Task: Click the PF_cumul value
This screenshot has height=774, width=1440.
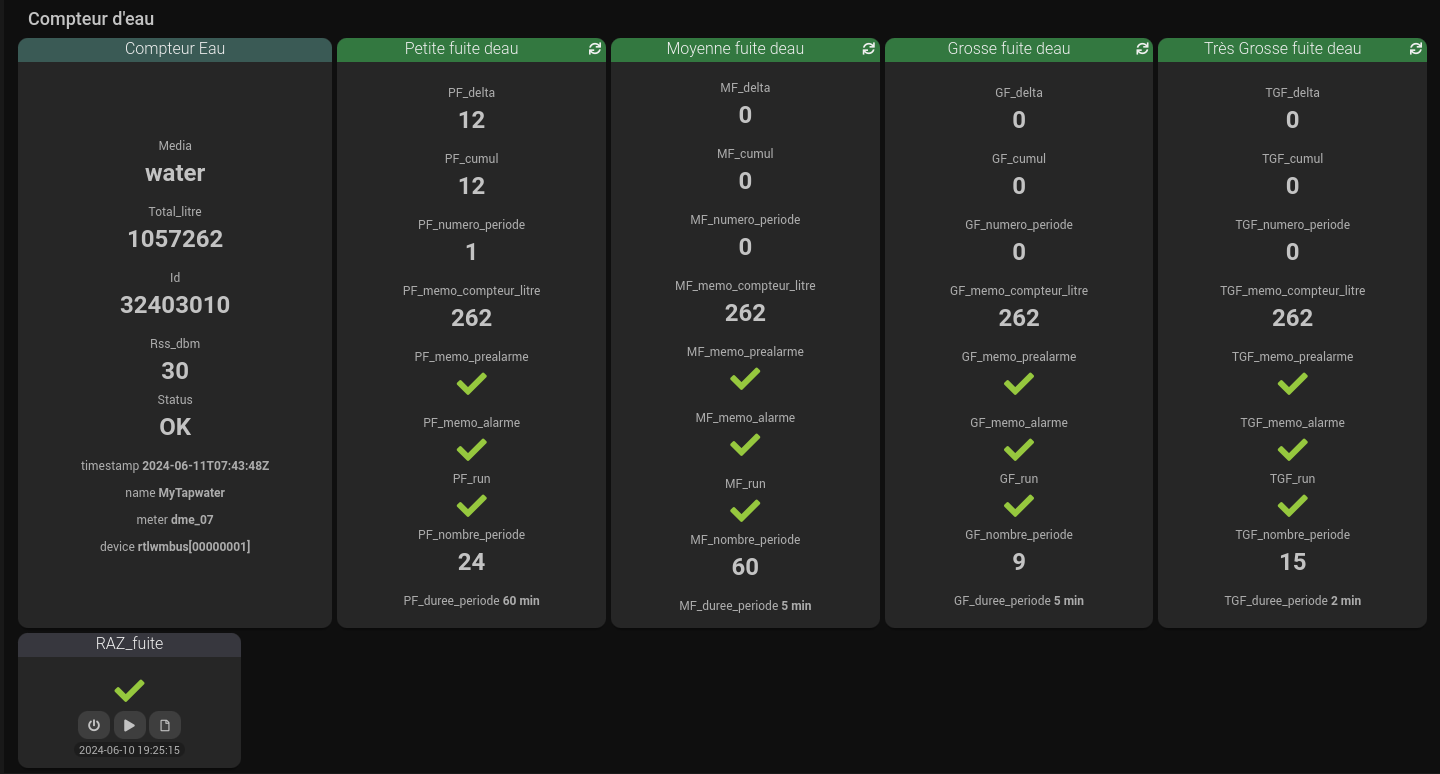Action: pos(471,186)
